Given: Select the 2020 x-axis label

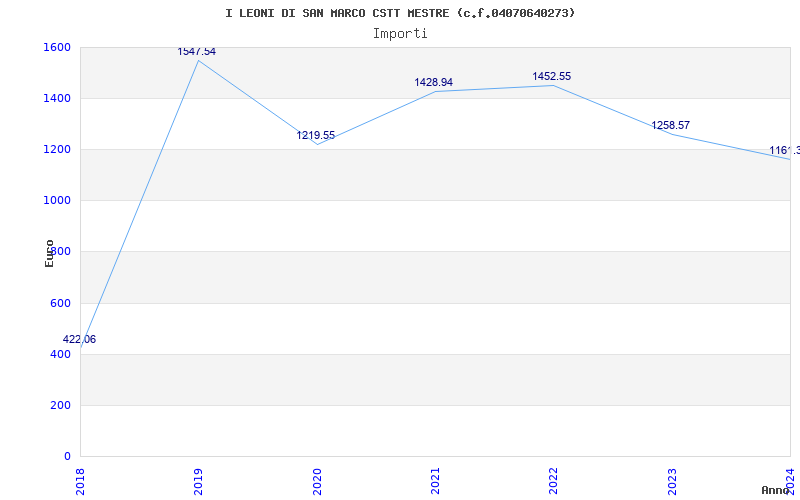Looking at the screenshot, I should (x=317, y=482).
